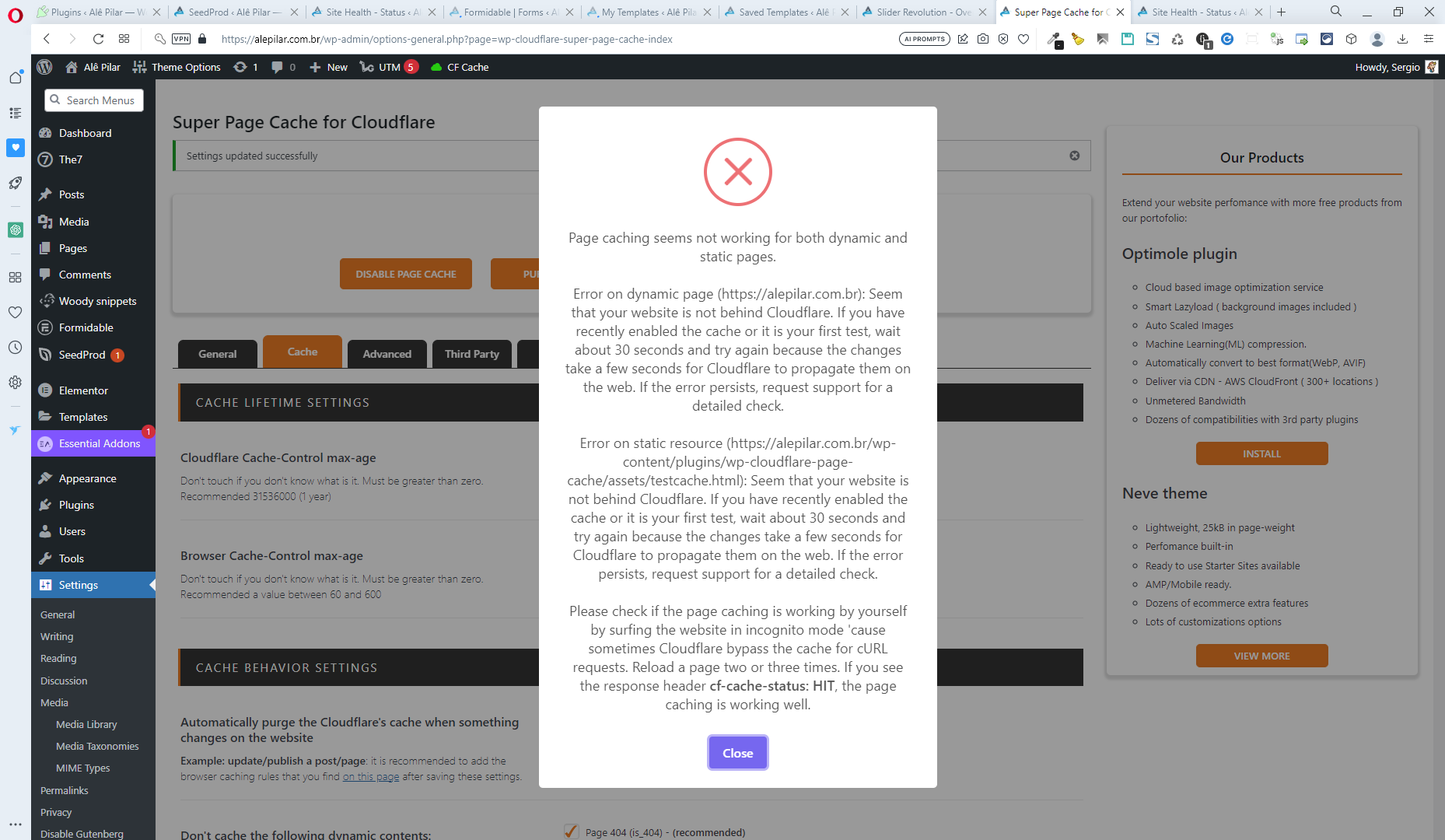Open the Howdy, Sergio account menu
The width and height of the screenshot is (1445, 840).
(x=1396, y=67)
